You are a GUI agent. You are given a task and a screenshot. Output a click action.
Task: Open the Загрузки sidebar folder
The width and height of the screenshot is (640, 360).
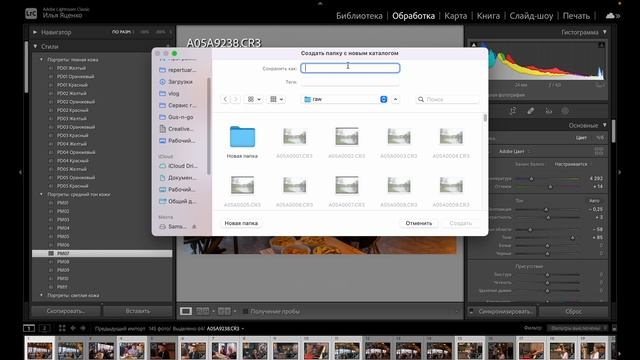tap(176, 82)
